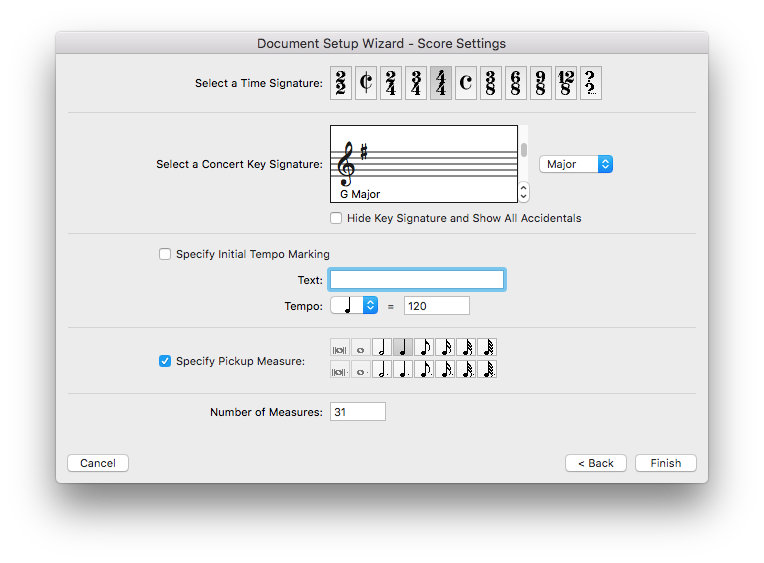Choose the common time C signature
The height and width of the screenshot is (563, 764).
pyautogui.click(x=466, y=83)
